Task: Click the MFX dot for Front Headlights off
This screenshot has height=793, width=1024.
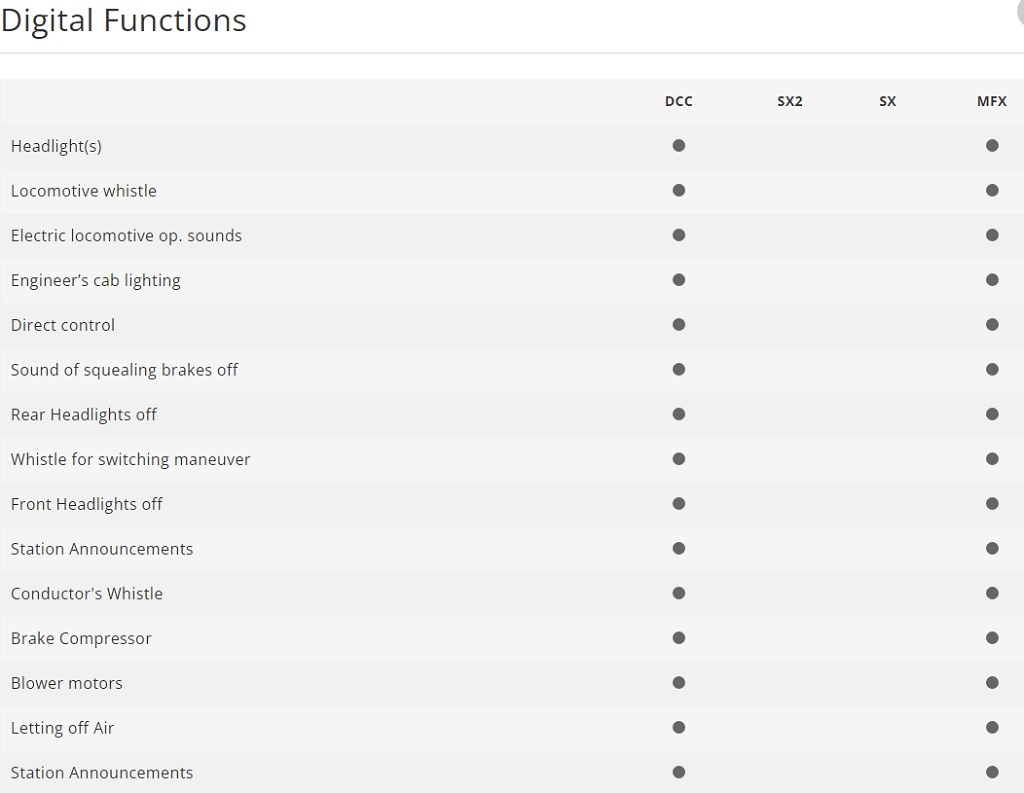Action: (992, 504)
